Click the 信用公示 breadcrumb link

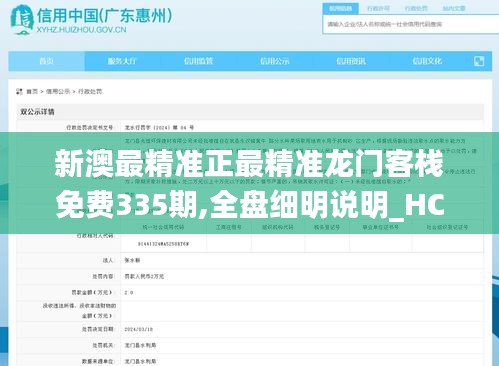58,91
